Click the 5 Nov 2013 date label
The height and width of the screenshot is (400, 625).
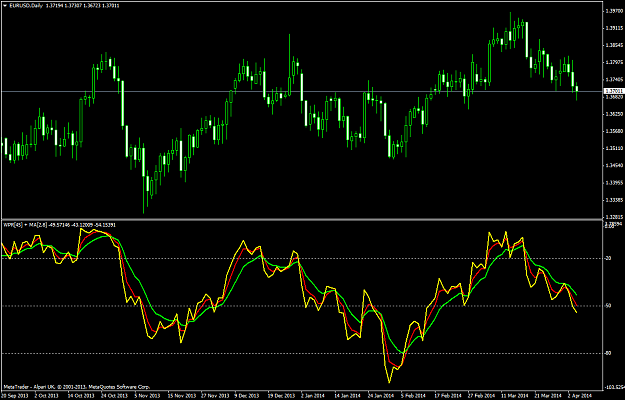(146, 396)
